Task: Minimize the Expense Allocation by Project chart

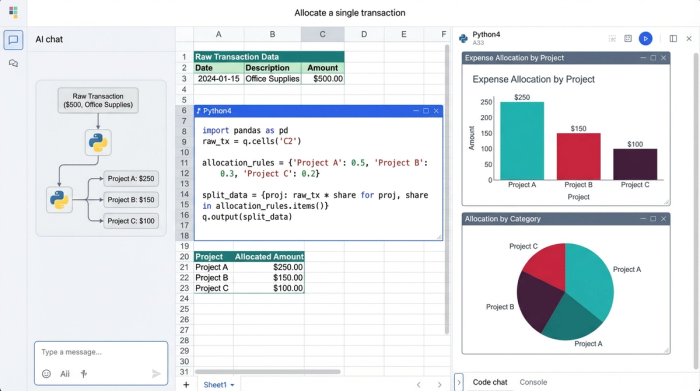Action: 643,58
